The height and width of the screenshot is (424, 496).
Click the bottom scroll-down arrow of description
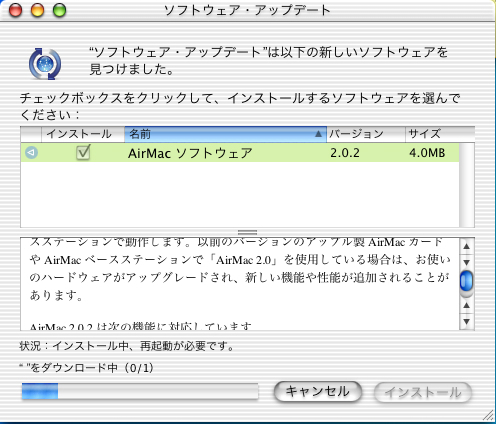pos(467,322)
